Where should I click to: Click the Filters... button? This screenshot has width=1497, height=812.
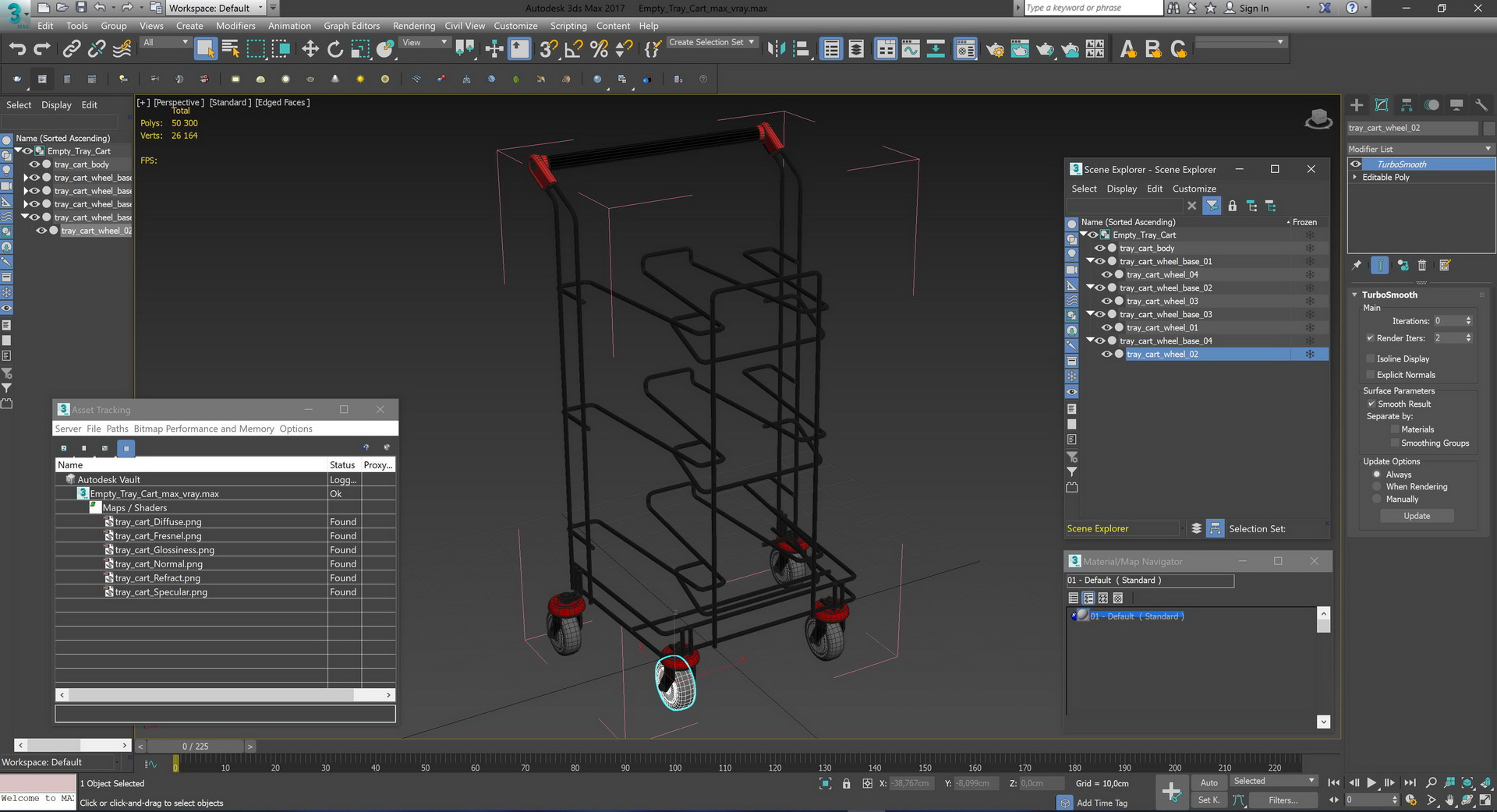(1283, 800)
